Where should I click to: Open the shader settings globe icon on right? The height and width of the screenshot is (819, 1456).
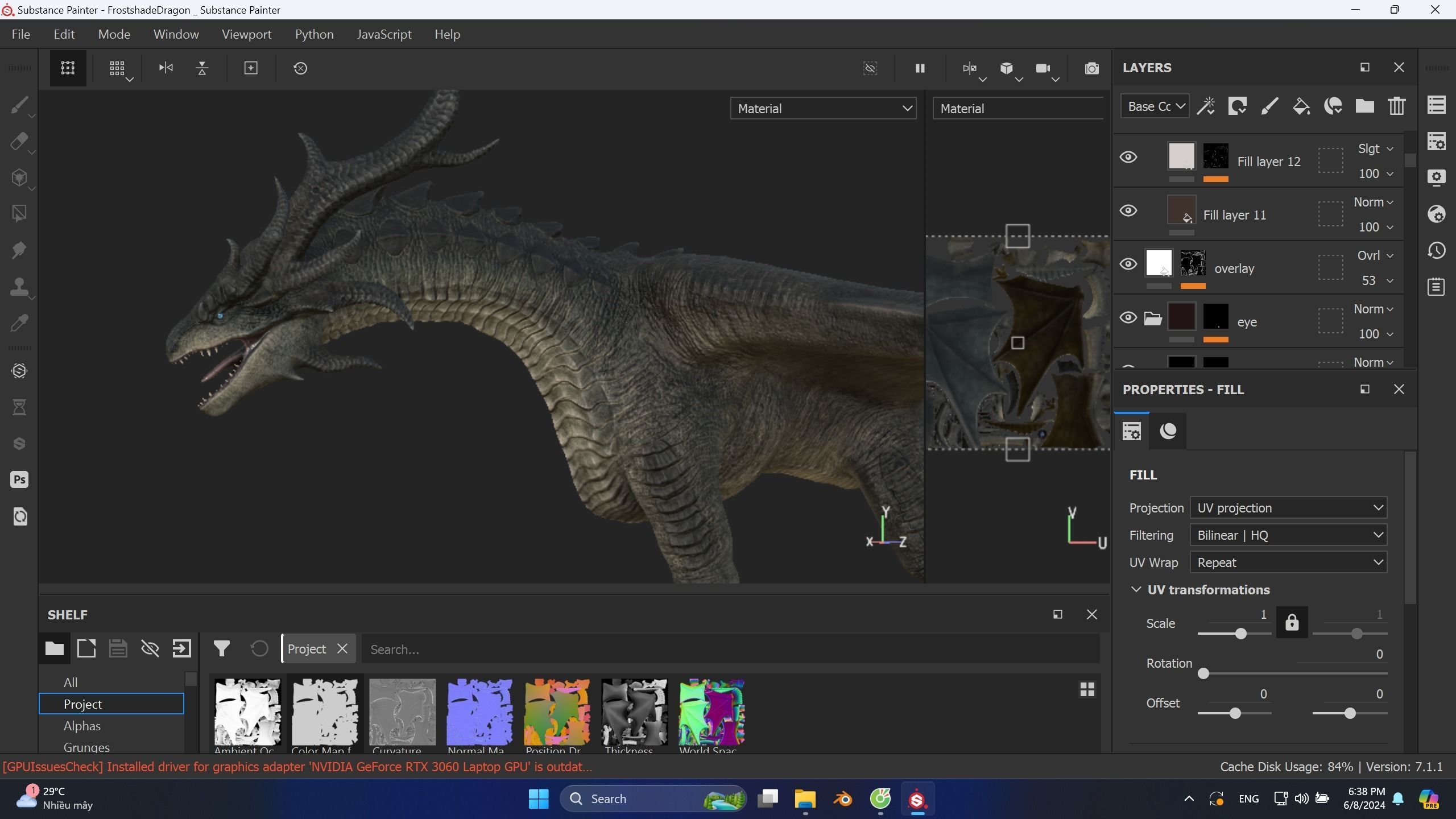1437,214
